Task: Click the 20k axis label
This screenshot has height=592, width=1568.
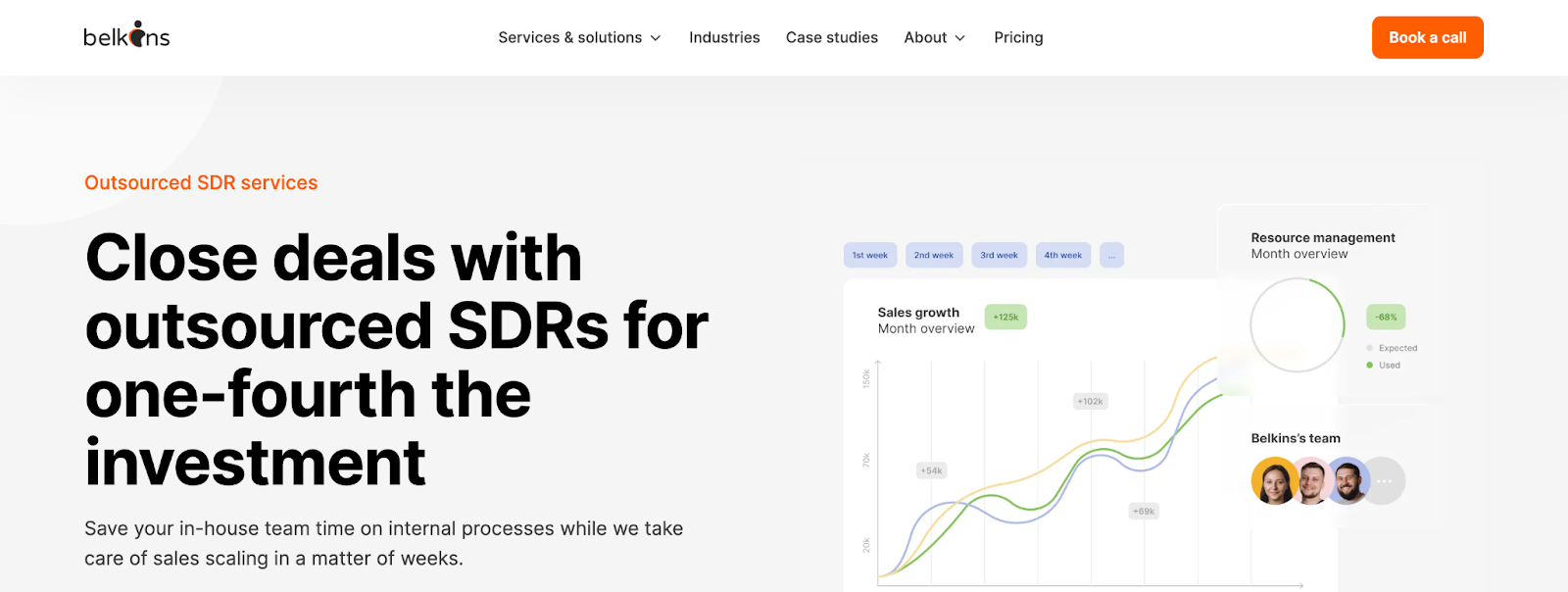Action: coord(866,545)
